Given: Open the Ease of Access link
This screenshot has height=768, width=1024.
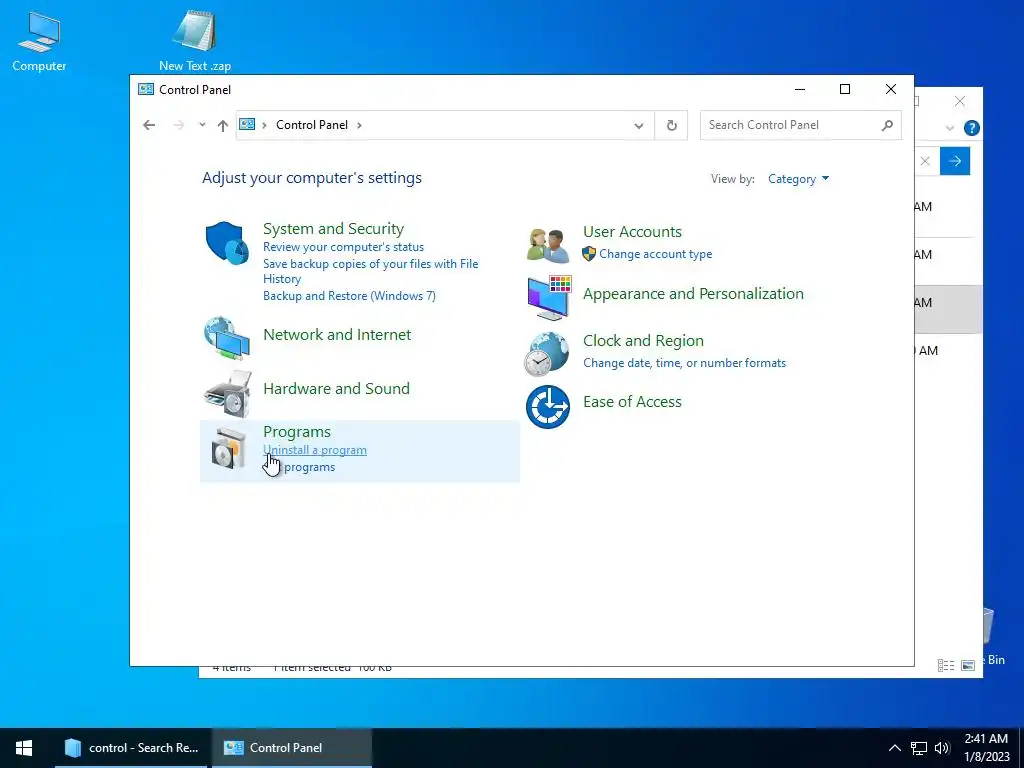Looking at the screenshot, I should click(632, 402).
